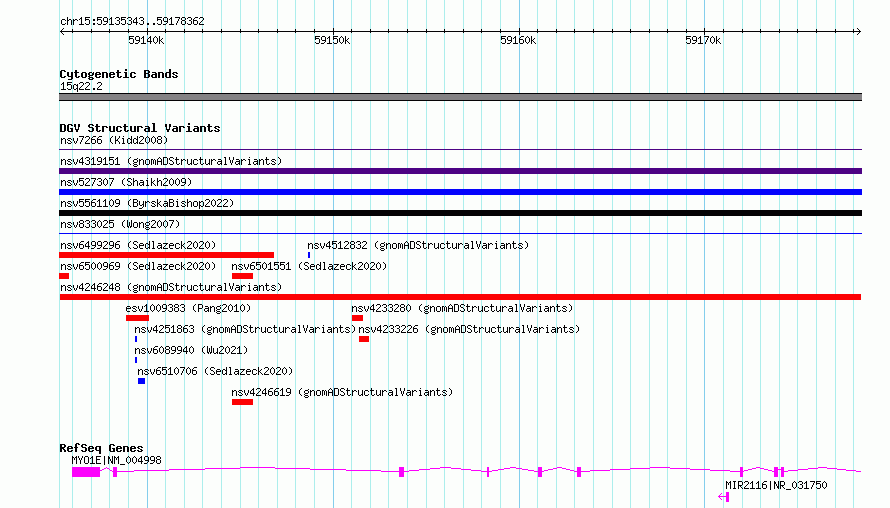Click the DGV Structural Variants track title
This screenshot has width=890, height=508.
coord(140,128)
